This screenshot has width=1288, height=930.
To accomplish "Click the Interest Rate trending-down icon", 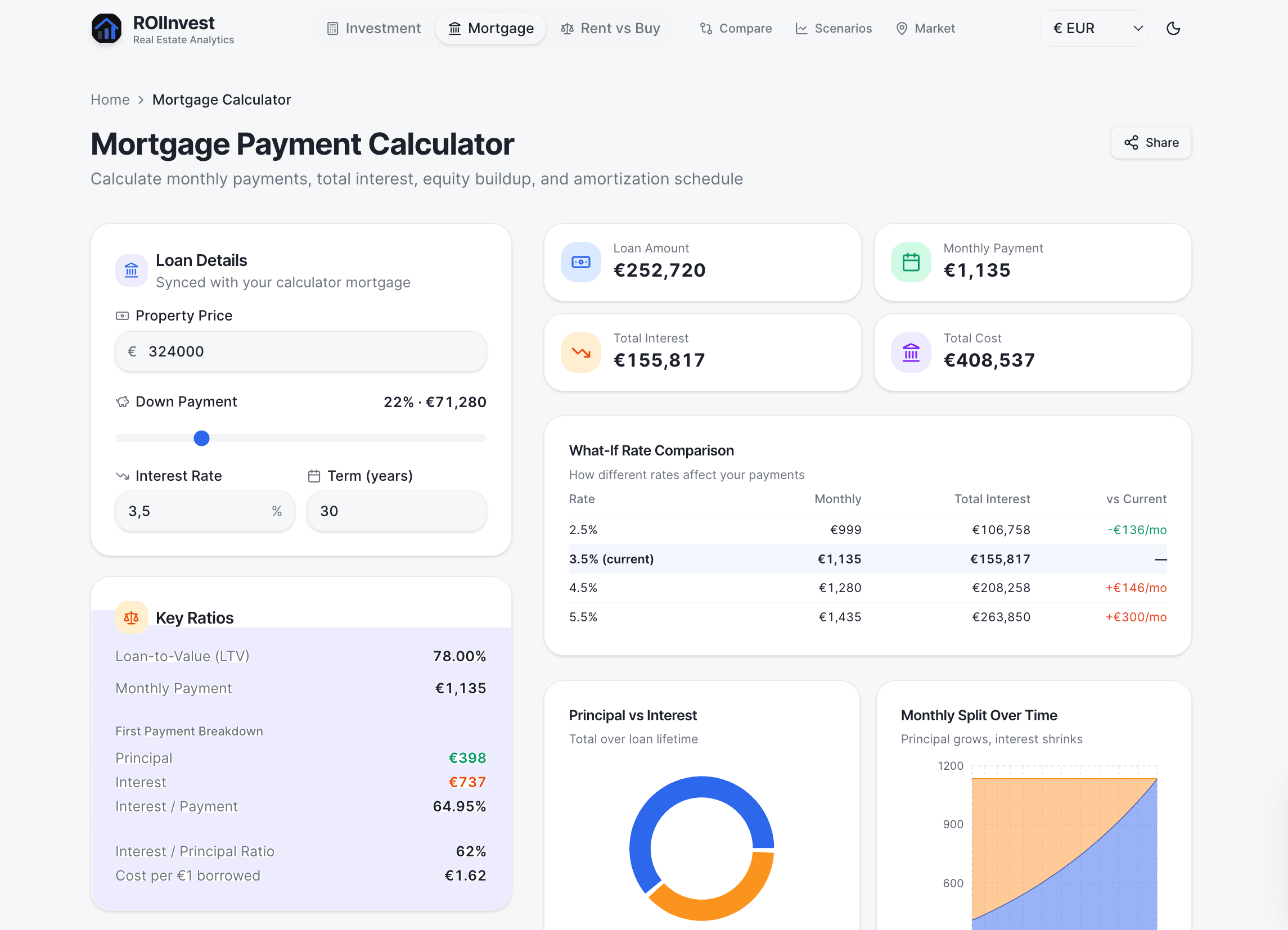I will (x=122, y=476).
